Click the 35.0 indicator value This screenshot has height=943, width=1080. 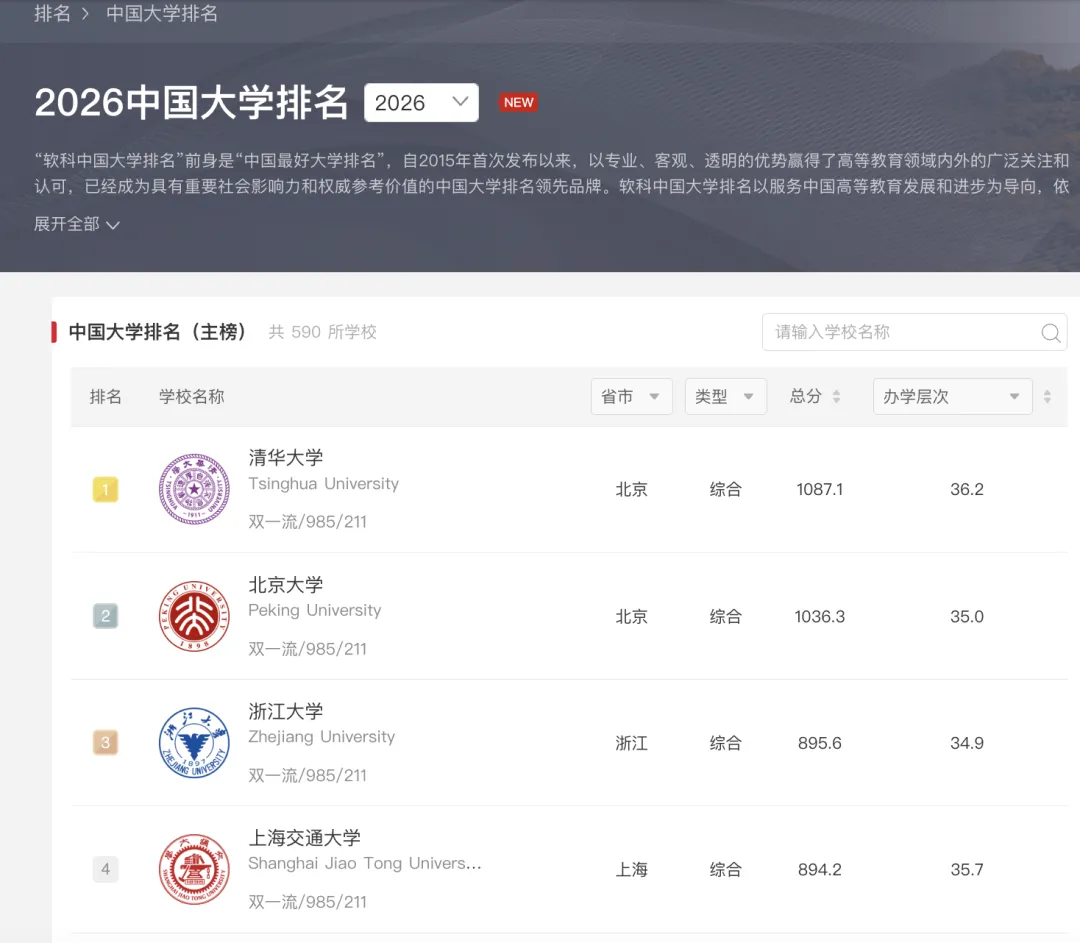coord(967,616)
